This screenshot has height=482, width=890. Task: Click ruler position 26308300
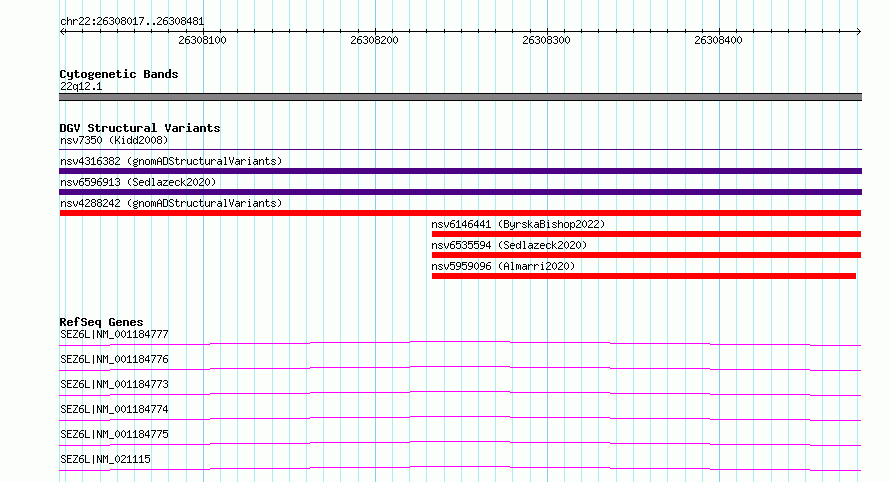point(546,40)
